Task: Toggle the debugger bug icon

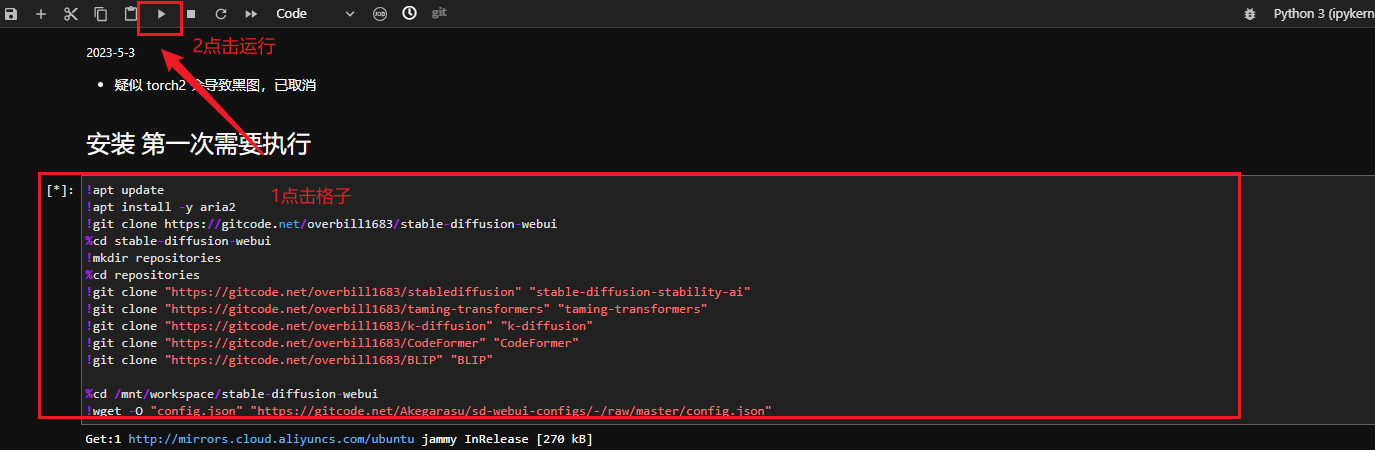Action: pos(1249,14)
